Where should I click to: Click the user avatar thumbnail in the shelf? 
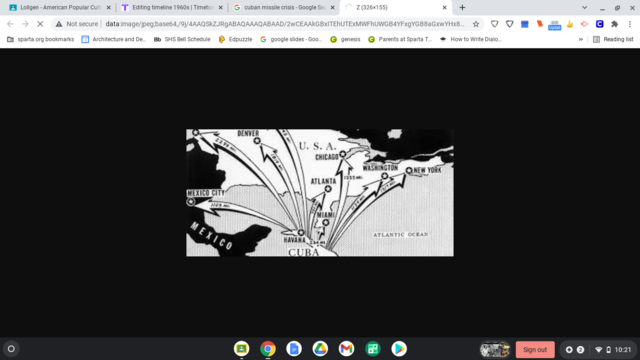coord(495,349)
